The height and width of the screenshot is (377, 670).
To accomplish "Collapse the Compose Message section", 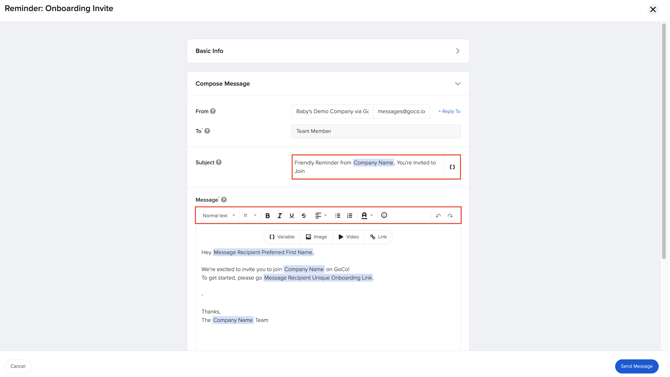I will pyautogui.click(x=328, y=84).
